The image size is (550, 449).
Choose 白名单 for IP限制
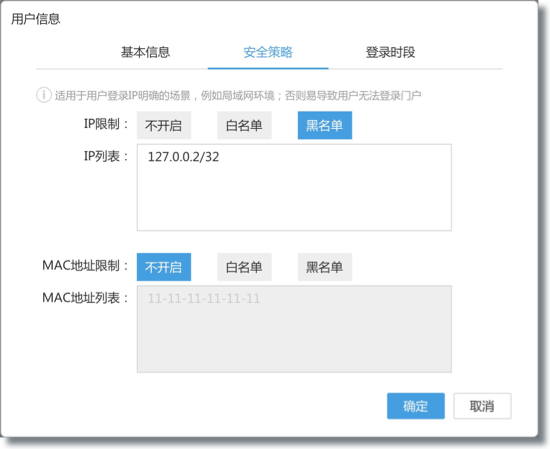pyautogui.click(x=244, y=125)
